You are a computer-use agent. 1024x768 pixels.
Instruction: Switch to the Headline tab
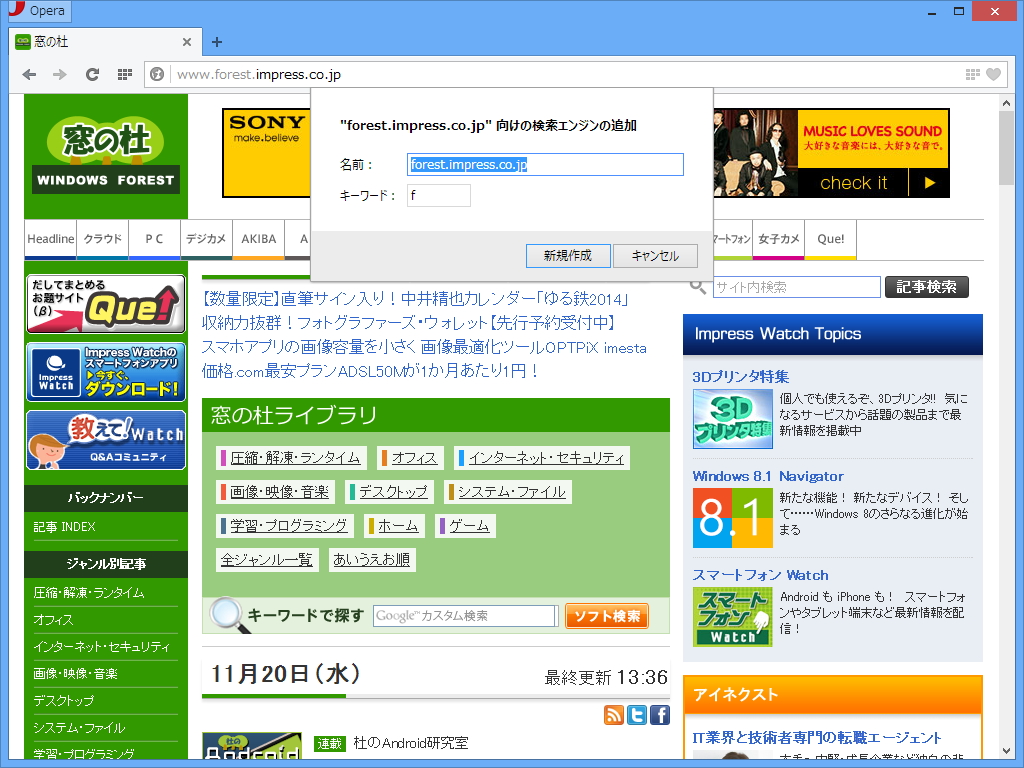click(49, 239)
